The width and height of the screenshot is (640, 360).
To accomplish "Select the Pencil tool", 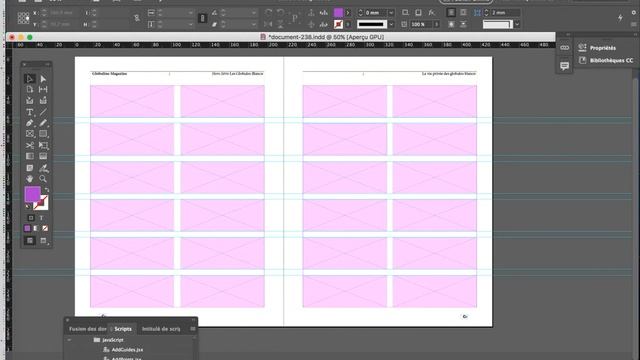I will [43, 123].
